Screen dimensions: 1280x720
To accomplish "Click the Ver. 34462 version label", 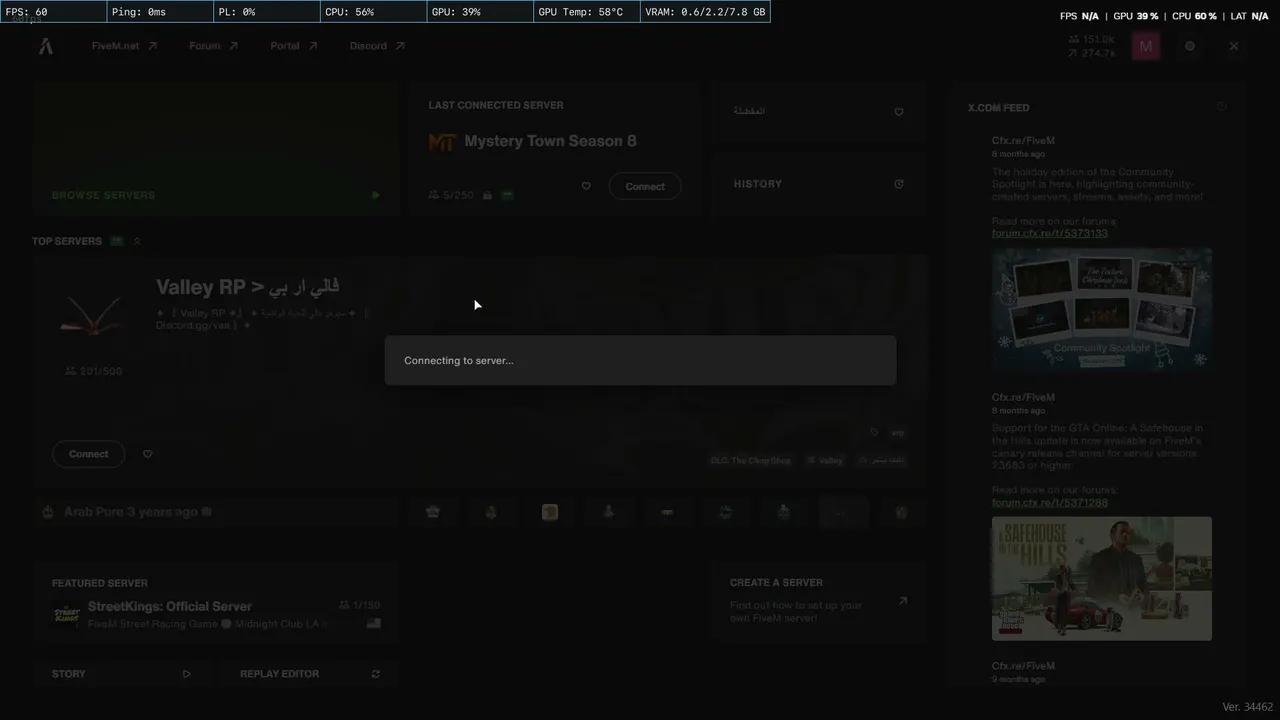I will pos(1247,707).
